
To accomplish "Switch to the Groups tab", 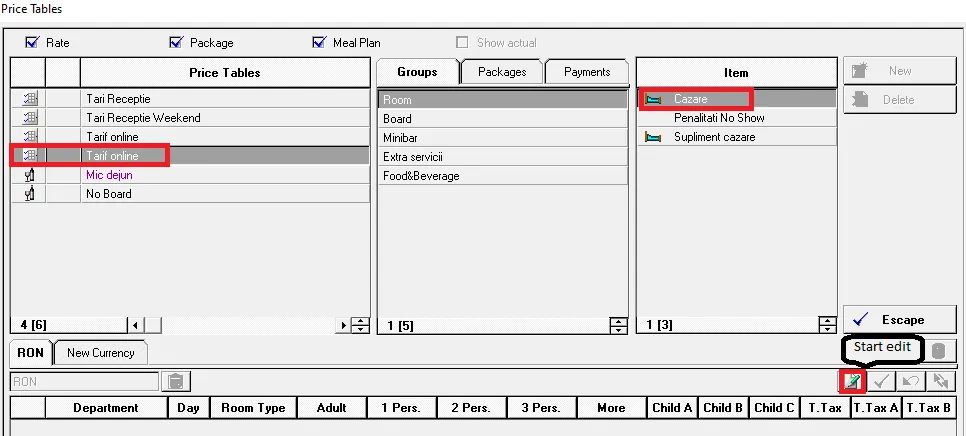I will (x=417, y=72).
